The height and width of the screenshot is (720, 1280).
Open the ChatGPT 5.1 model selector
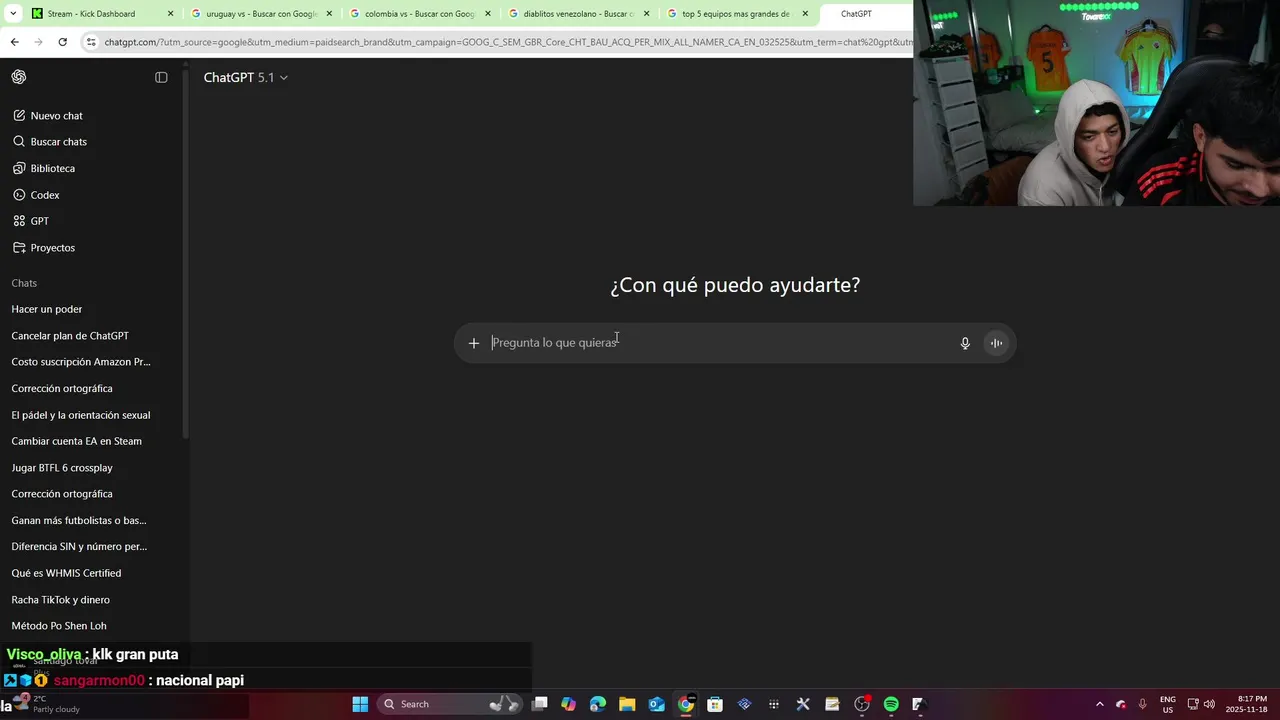point(246,78)
